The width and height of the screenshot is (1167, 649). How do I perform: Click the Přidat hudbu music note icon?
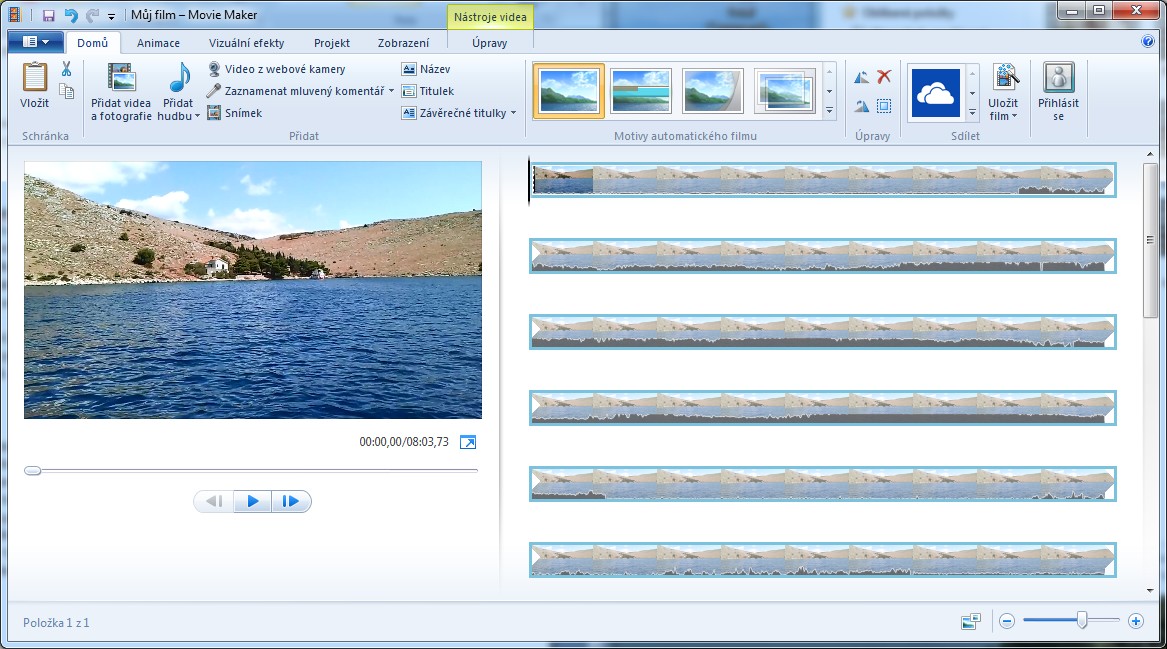[x=179, y=77]
